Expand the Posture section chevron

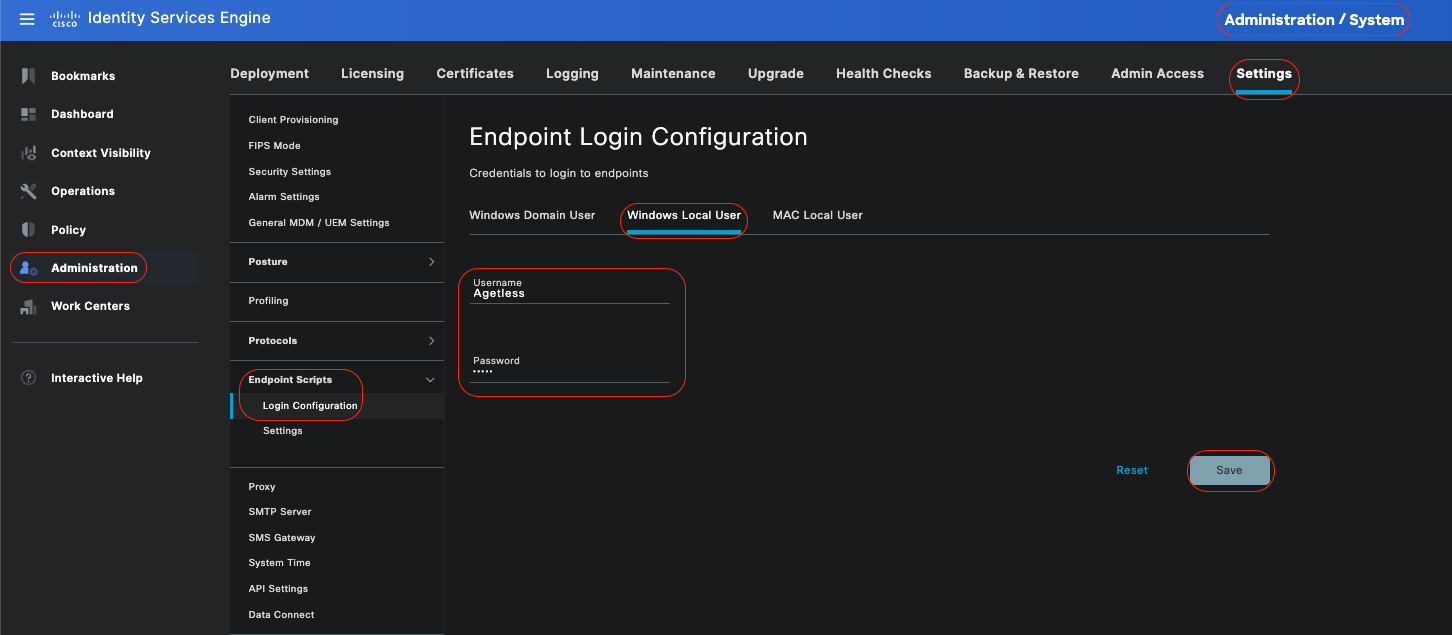[431, 262]
